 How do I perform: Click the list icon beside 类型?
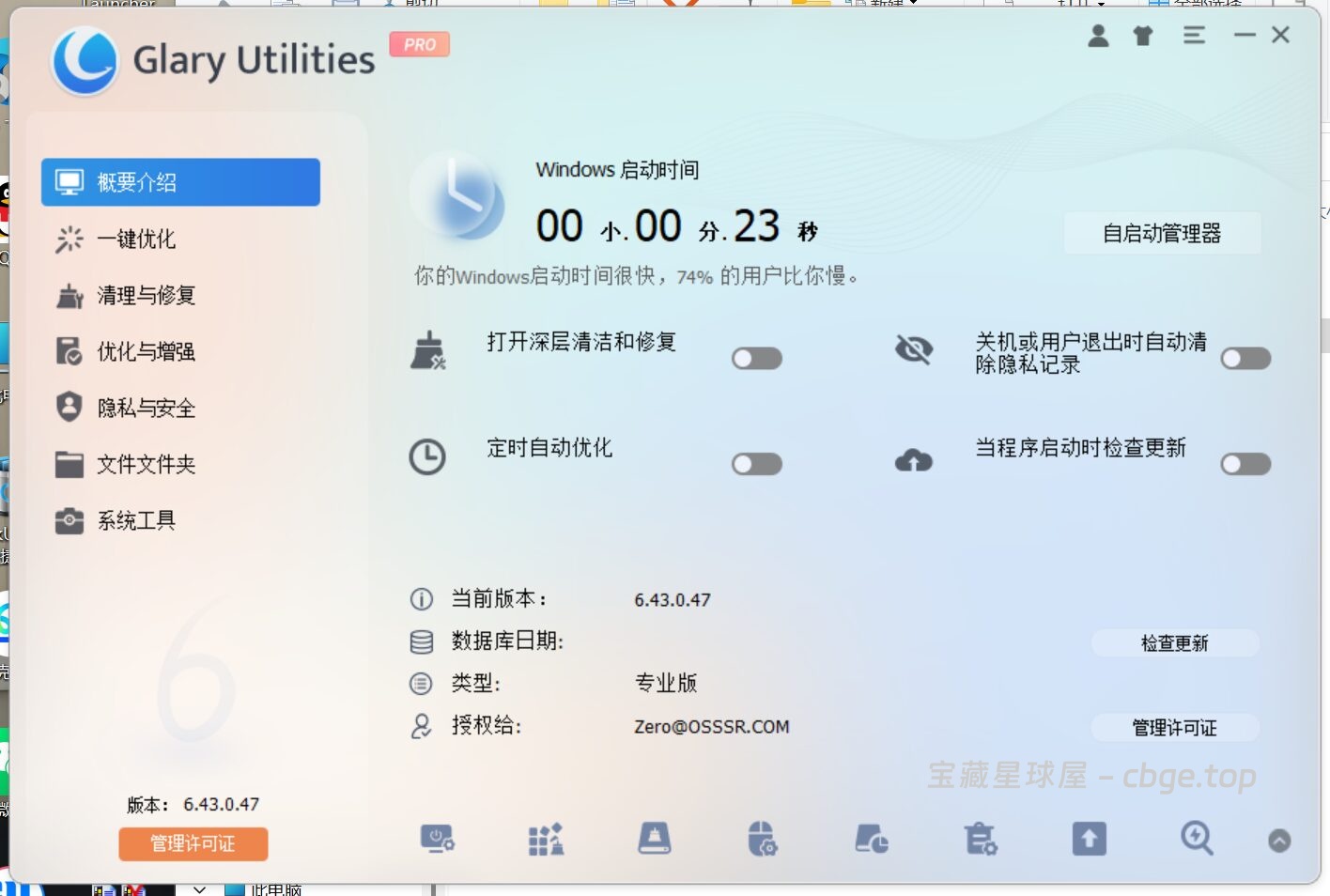pos(422,684)
